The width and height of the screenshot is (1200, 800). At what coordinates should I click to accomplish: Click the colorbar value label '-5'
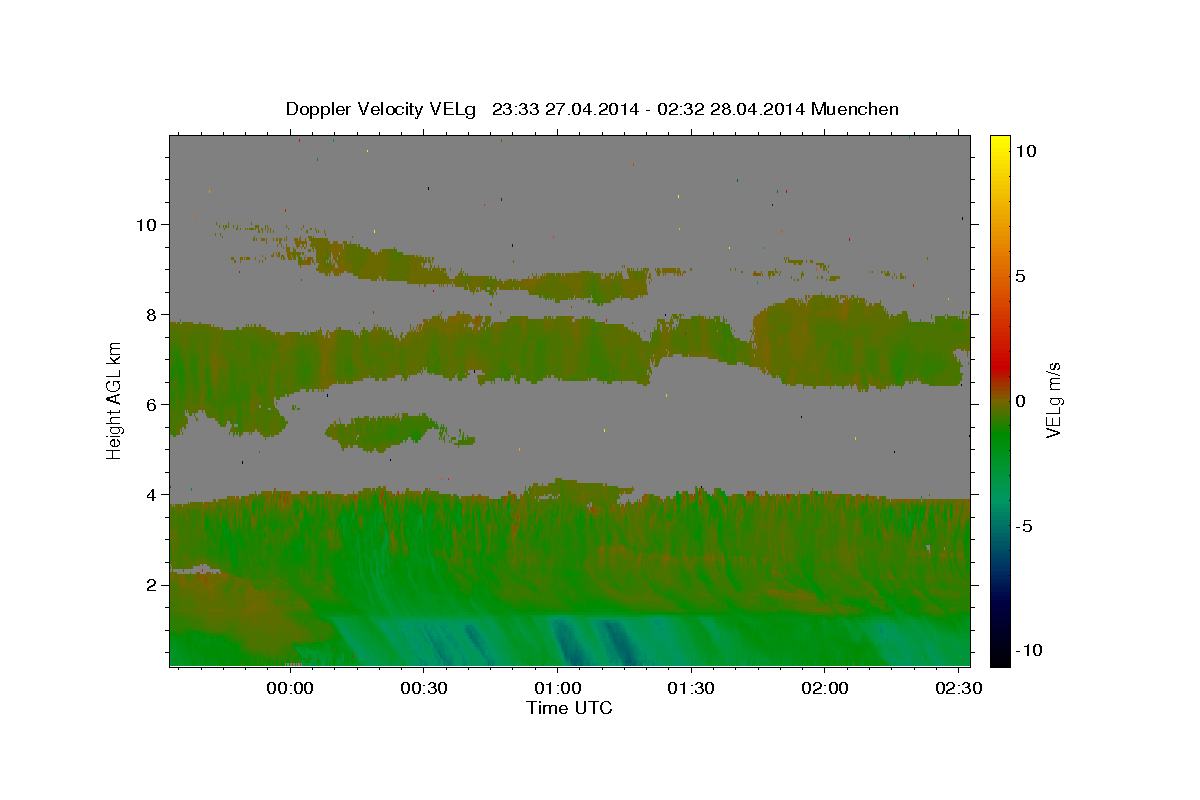(x=1023, y=526)
